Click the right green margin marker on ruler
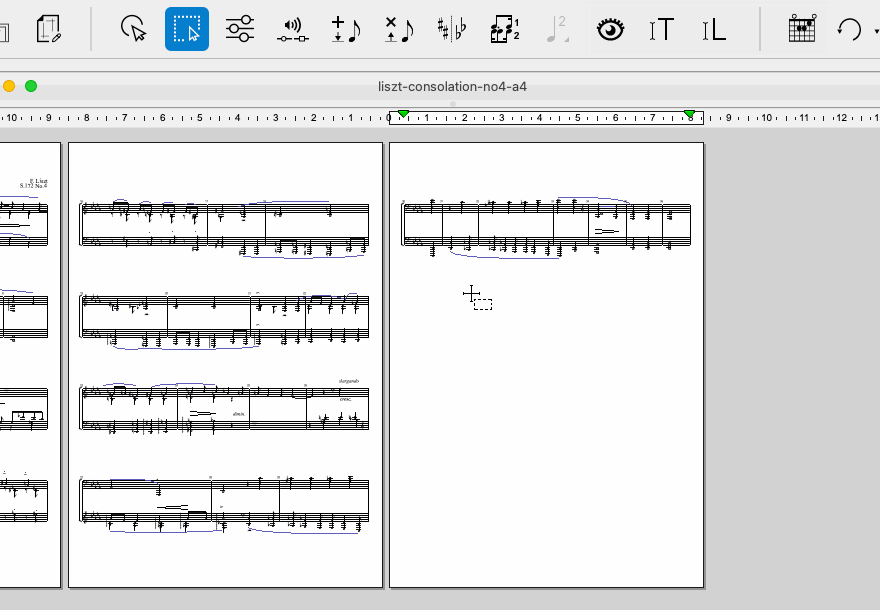This screenshot has width=880, height=610. coord(690,114)
